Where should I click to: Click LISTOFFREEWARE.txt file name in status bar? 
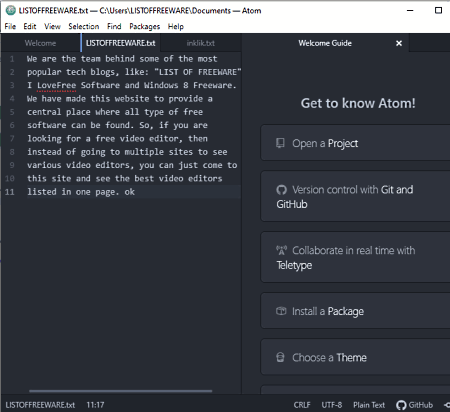click(x=40, y=405)
